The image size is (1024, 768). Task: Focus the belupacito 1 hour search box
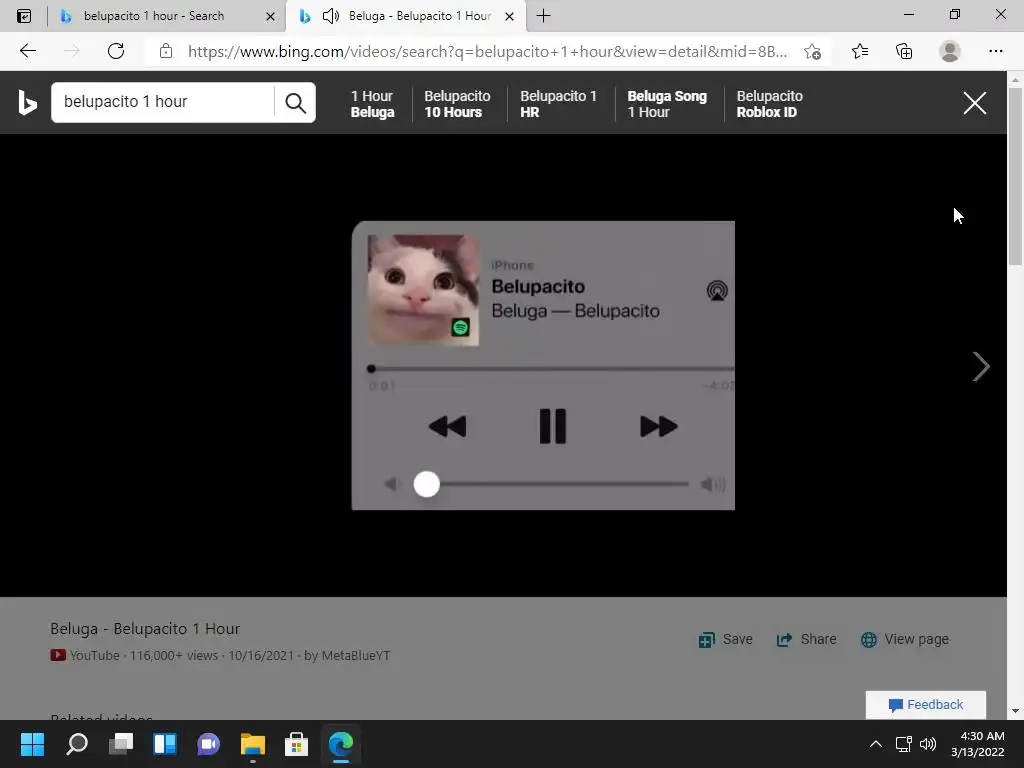pos(163,102)
